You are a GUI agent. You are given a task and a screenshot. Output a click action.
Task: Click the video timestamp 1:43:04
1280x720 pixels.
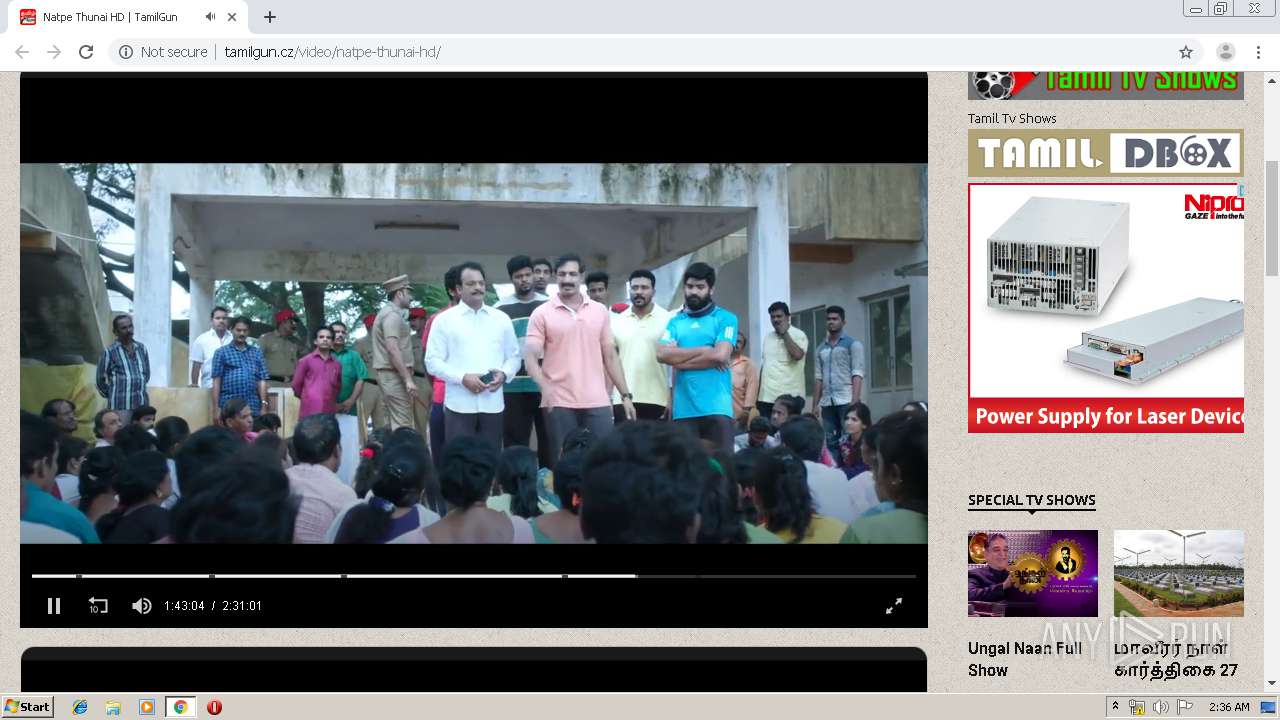click(x=184, y=606)
